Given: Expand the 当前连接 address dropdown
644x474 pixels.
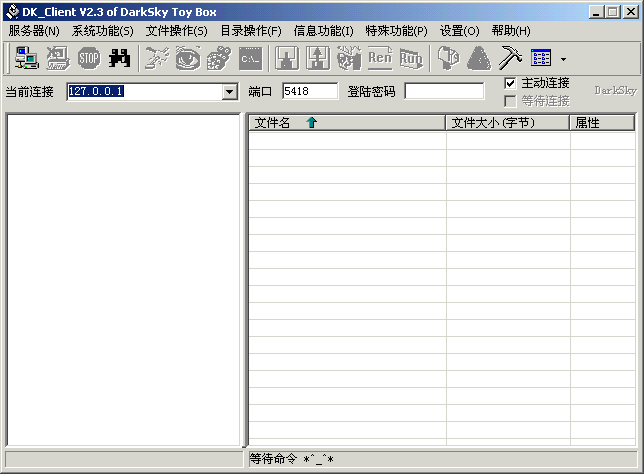Looking at the screenshot, I should coord(229,92).
